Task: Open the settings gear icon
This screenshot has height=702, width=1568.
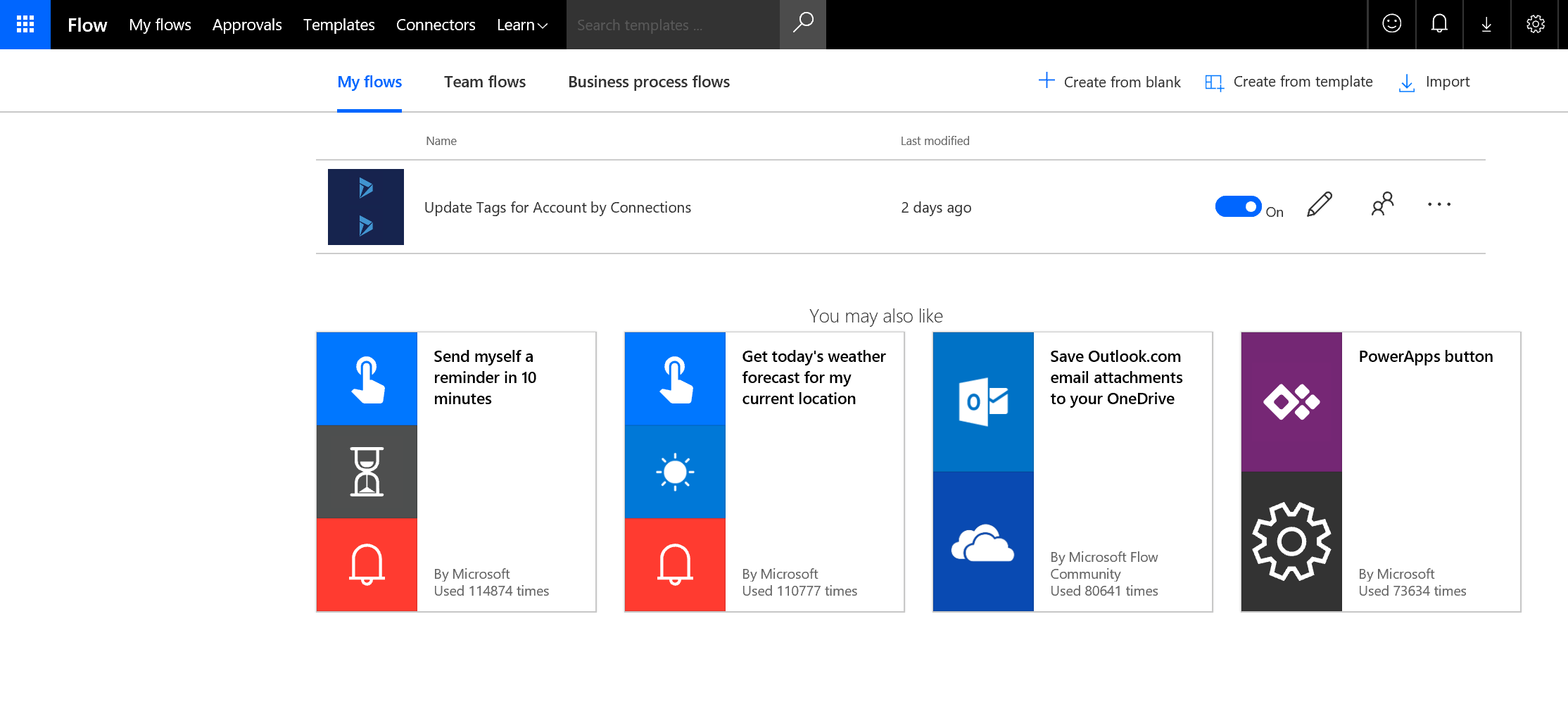Action: 1535,24
